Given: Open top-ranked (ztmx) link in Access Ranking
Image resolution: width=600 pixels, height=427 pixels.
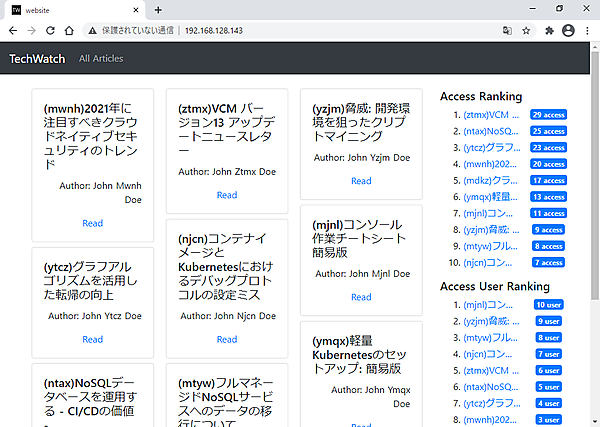Looking at the screenshot, I should (x=491, y=115).
